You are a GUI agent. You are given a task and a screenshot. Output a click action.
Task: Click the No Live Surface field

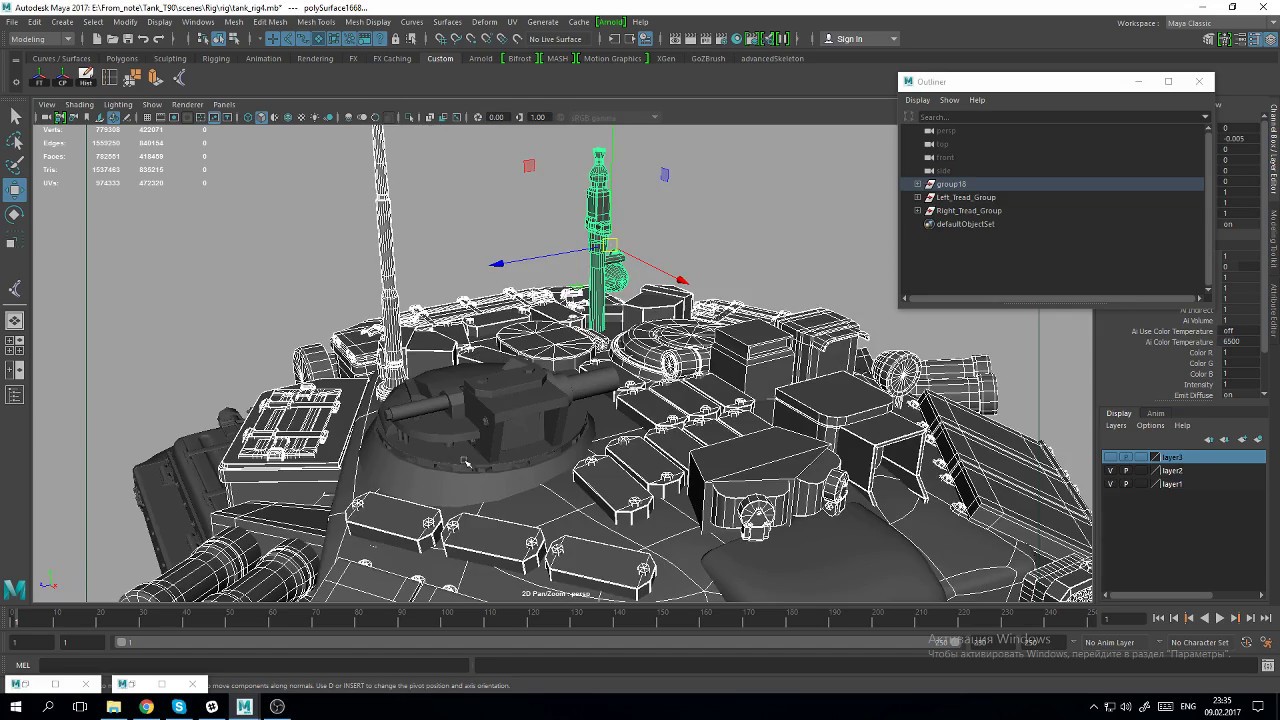(x=555, y=39)
